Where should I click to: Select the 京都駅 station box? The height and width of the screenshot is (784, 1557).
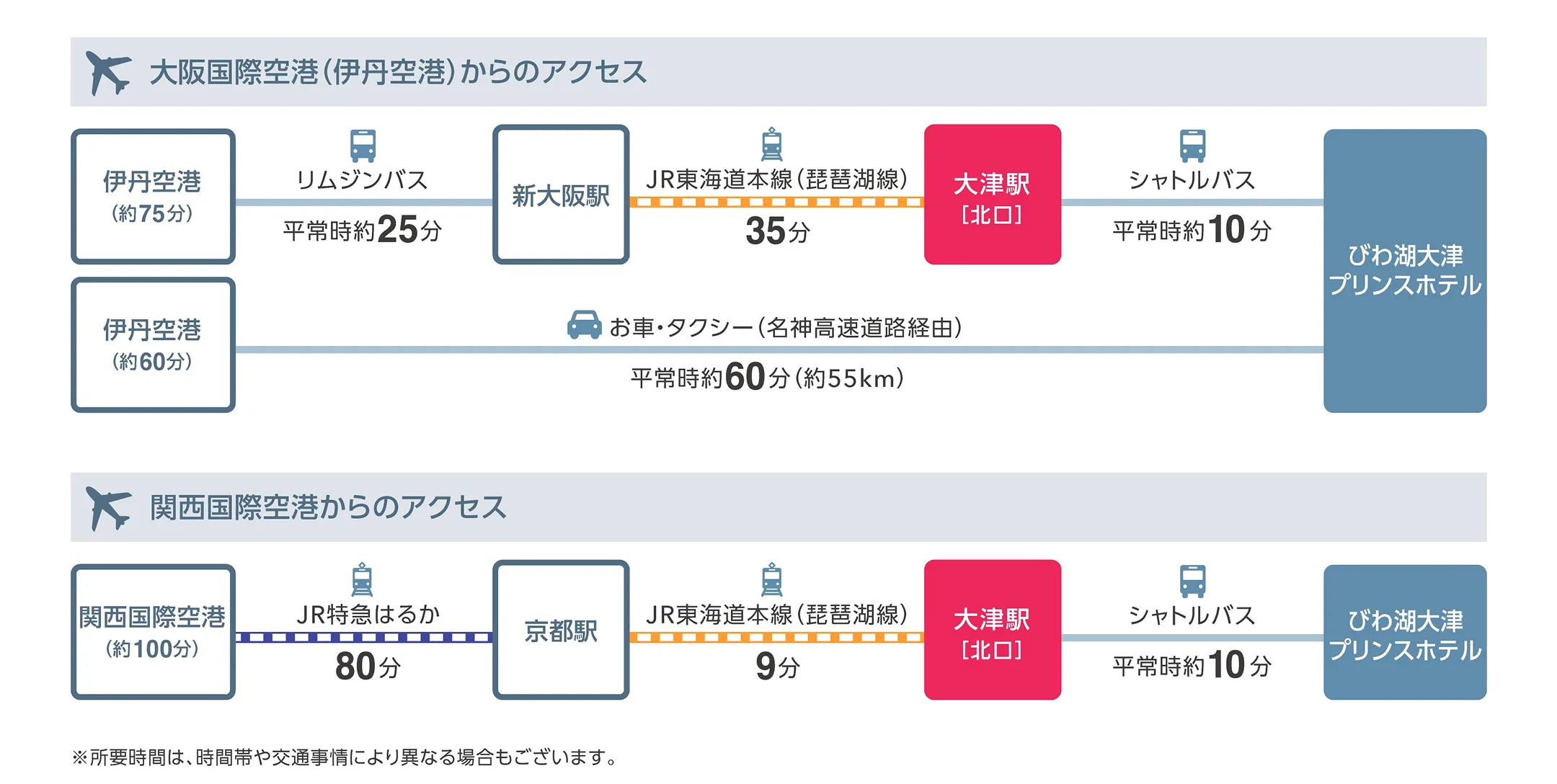point(561,631)
